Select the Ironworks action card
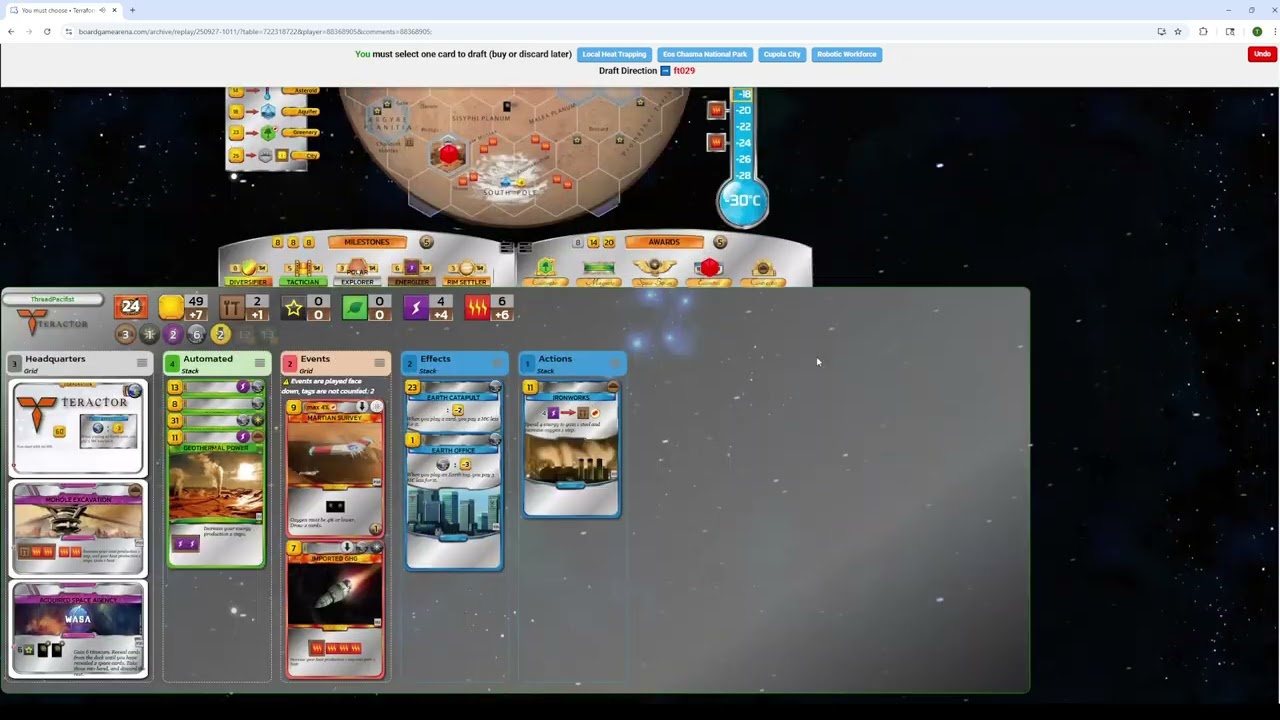 click(571, 449)
